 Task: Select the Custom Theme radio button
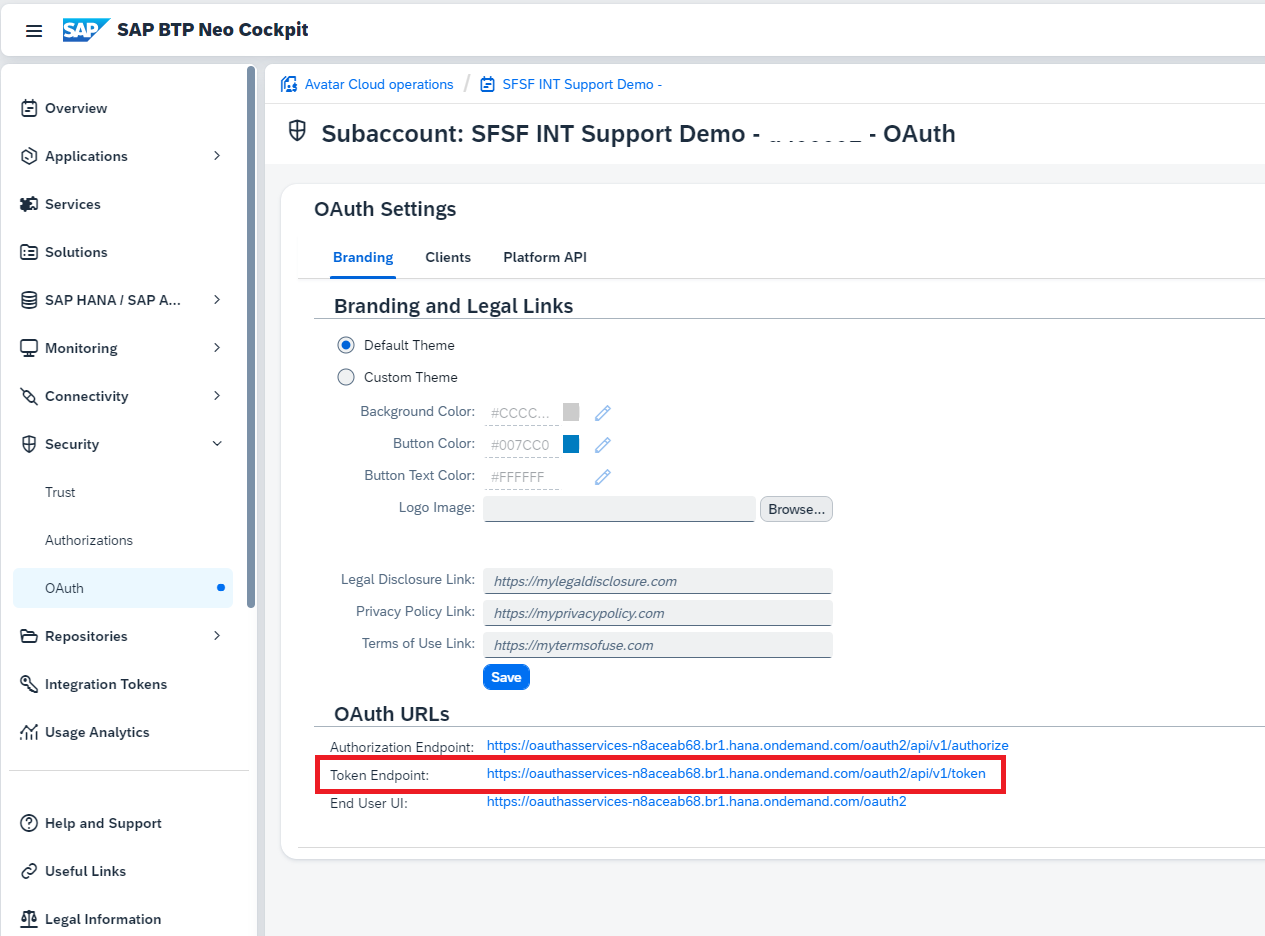[x=346, y=377]
